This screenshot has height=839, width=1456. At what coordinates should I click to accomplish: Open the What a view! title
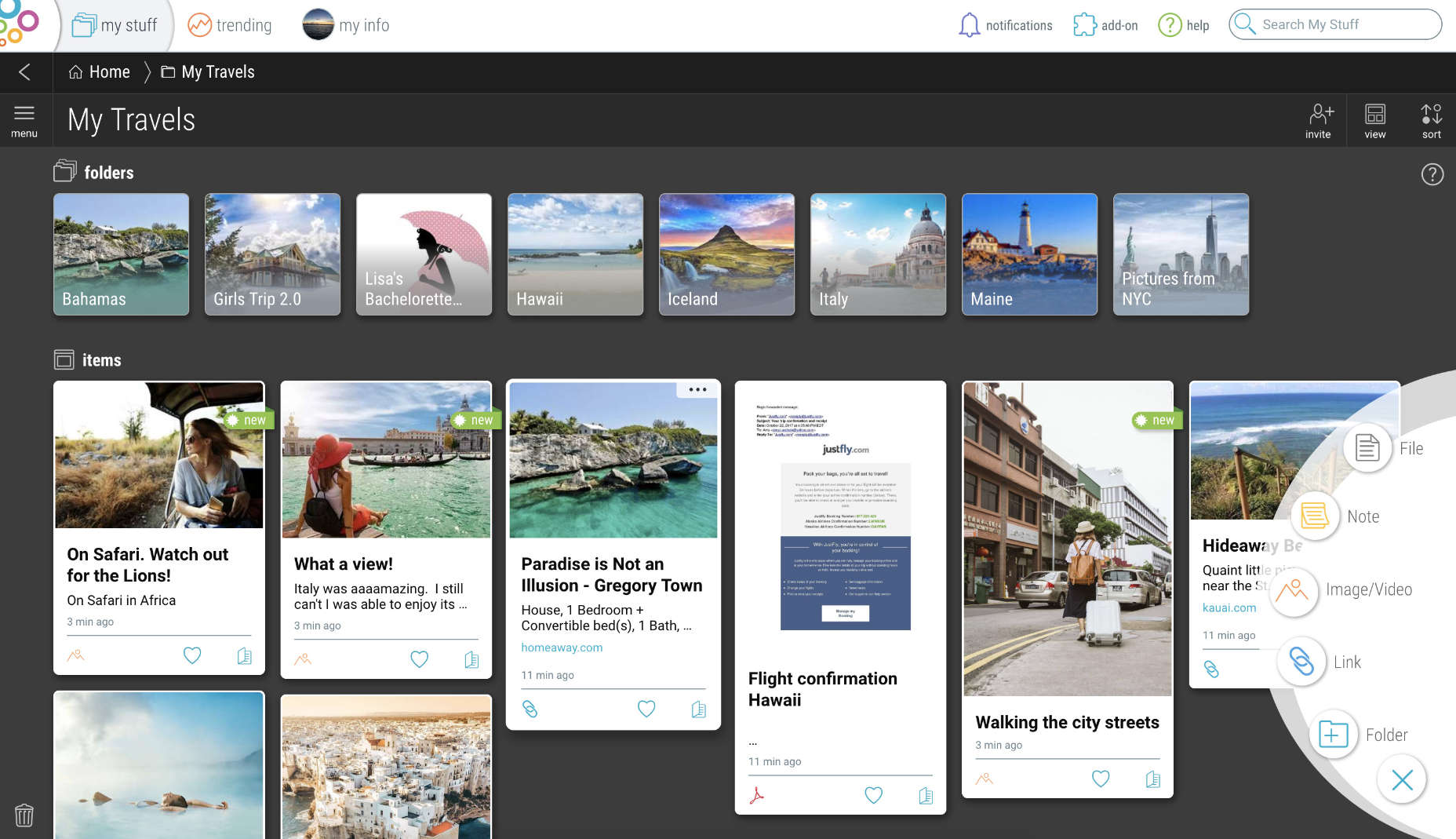click(344, 564)
